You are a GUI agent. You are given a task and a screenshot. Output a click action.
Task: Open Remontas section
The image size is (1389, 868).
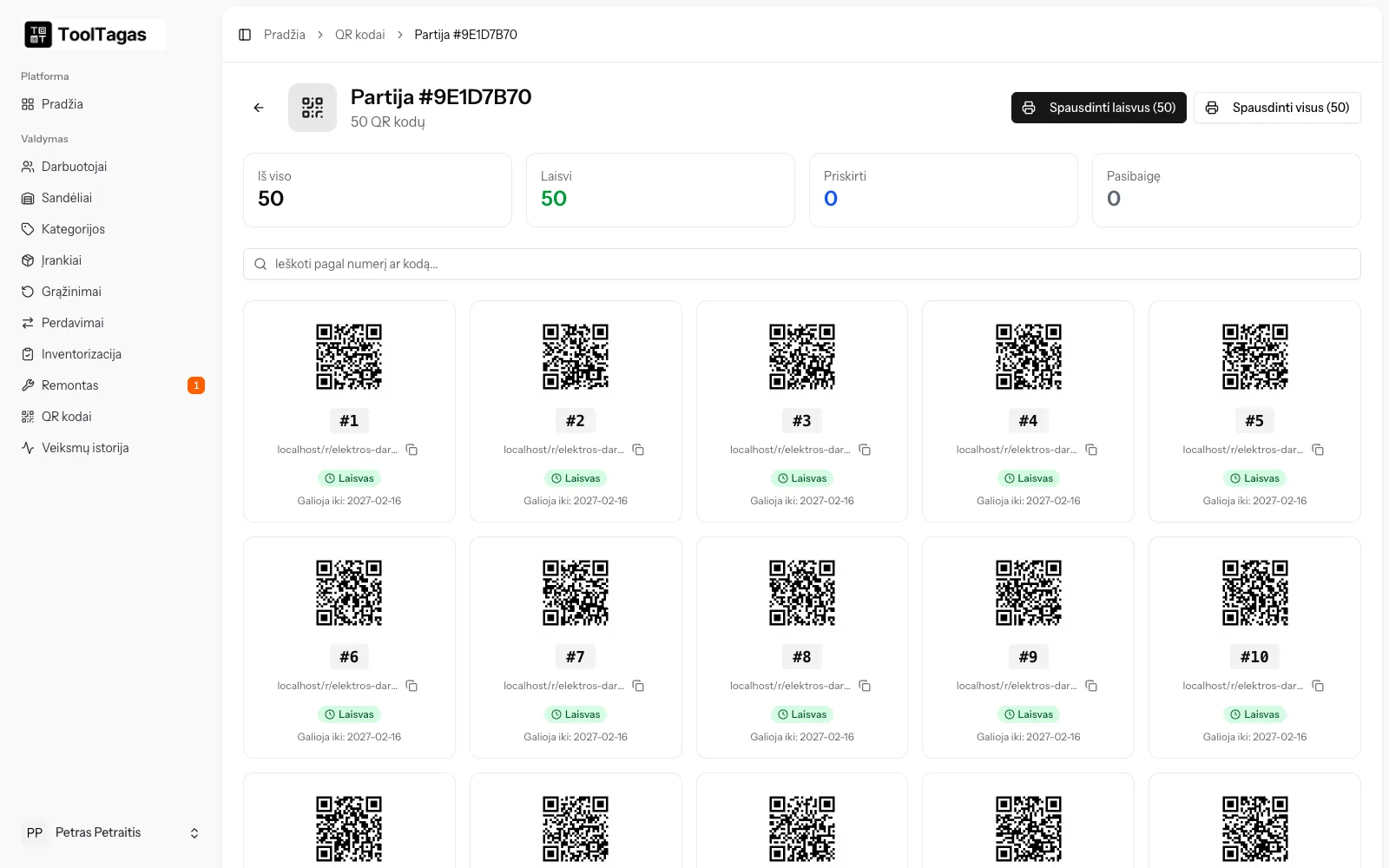coord(111,385)
